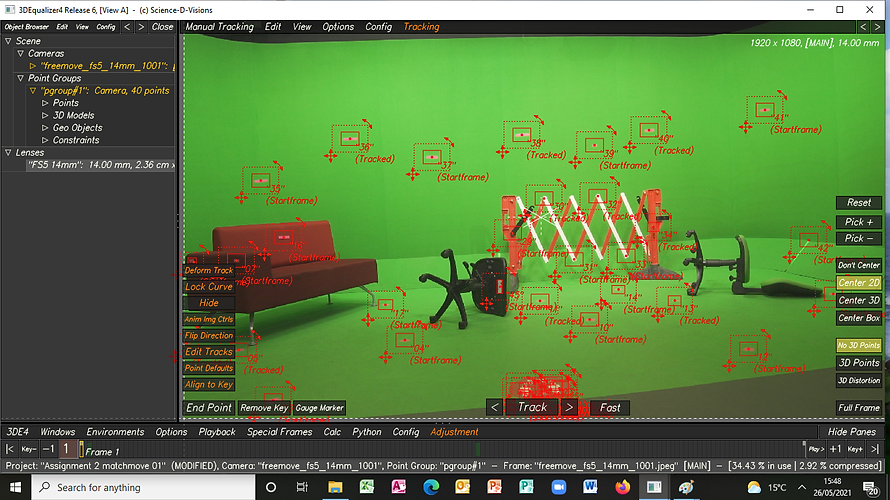Open PowerPoint from the taskbar
The width and height of the screenshot is (890, 500).
(494, 487)
